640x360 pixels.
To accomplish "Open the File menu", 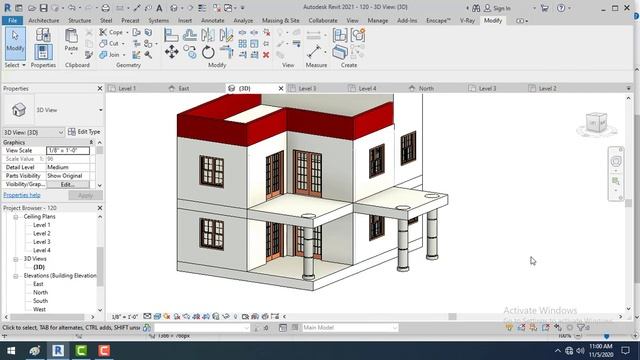I will (x=13, y=20).
